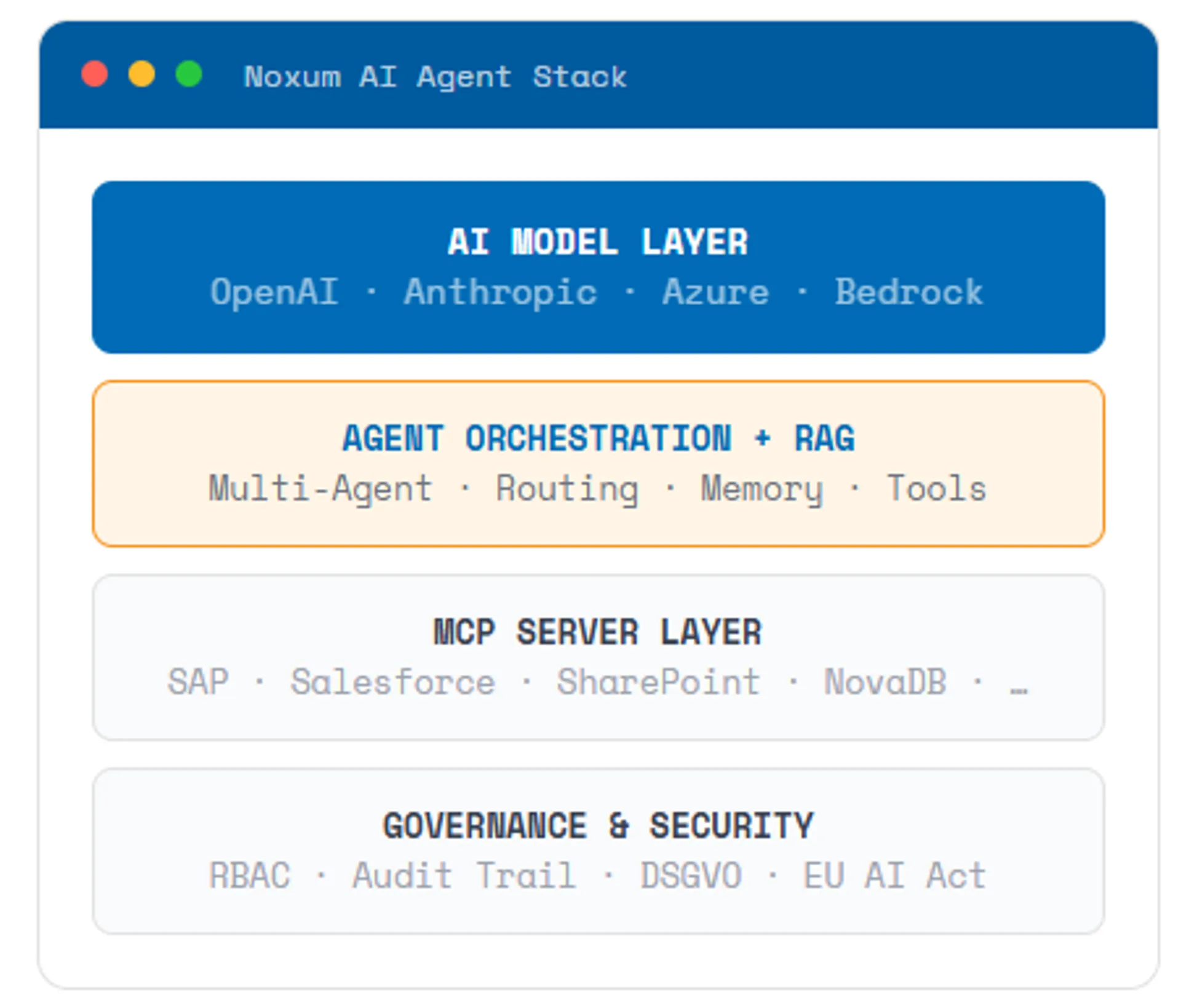
Task: Select the Routing text
Action: point(567,489)
